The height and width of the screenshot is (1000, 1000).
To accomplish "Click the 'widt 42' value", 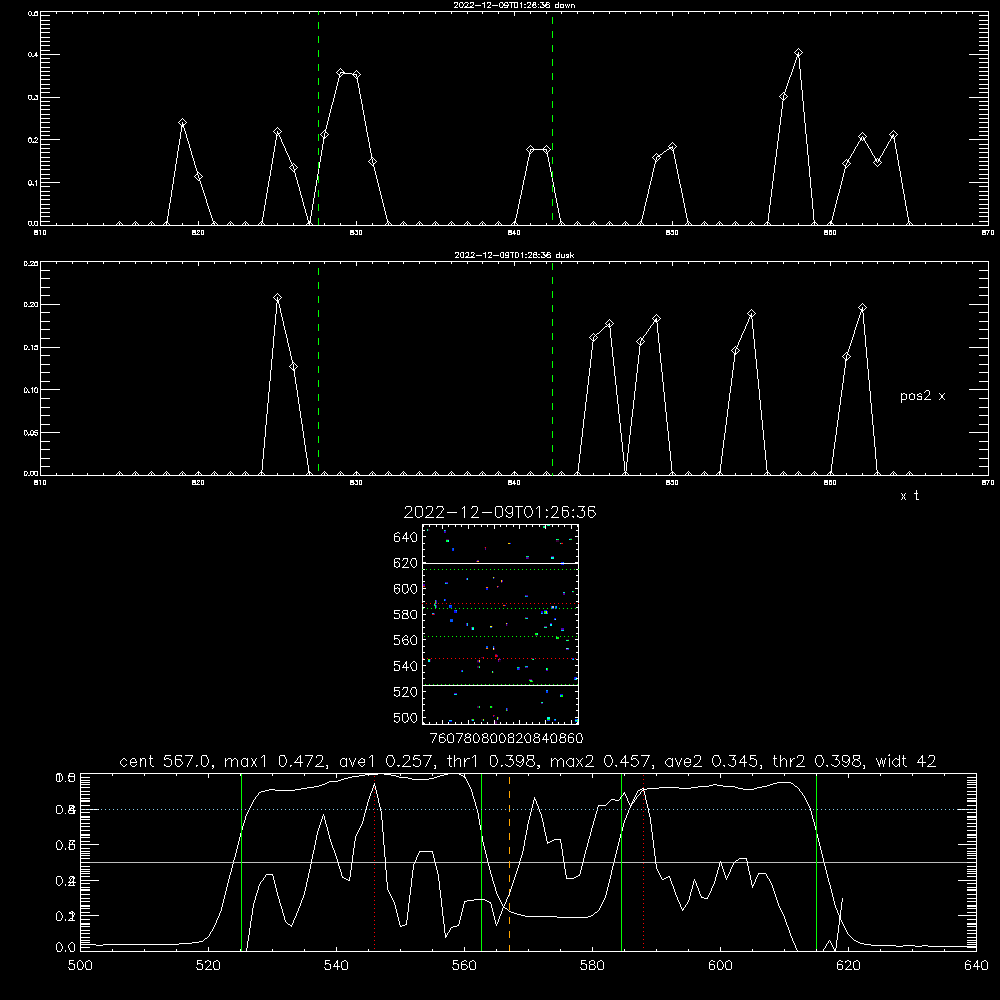I will [906, 761].
